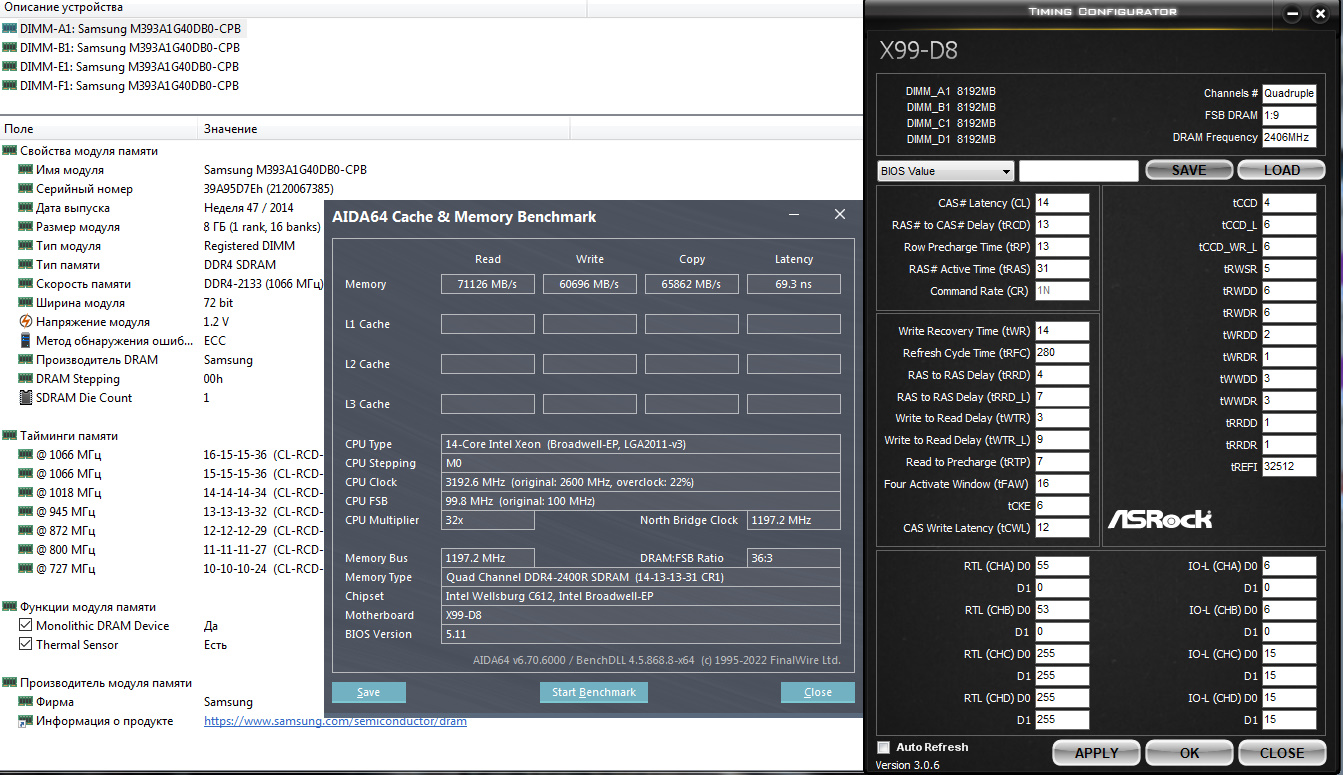This screenshot has height=775, width=1343.
Task: Click the RTL (CHA) D0 field
Action: coord(1062,566)
